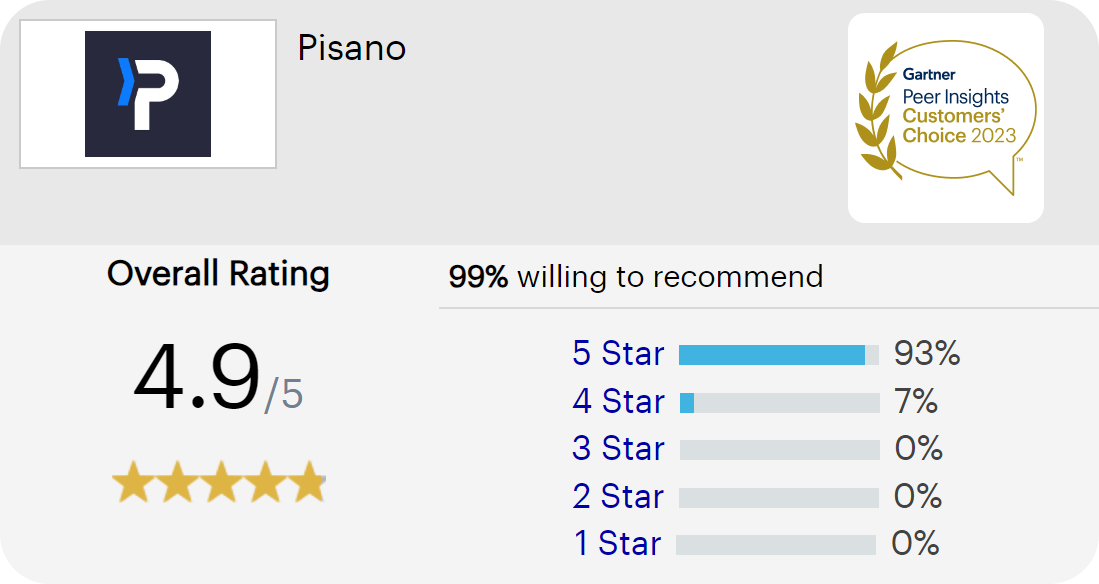Click the empty 1 Star bar
Viewport: 1099px width, 584px height.
tap(776, 545)
